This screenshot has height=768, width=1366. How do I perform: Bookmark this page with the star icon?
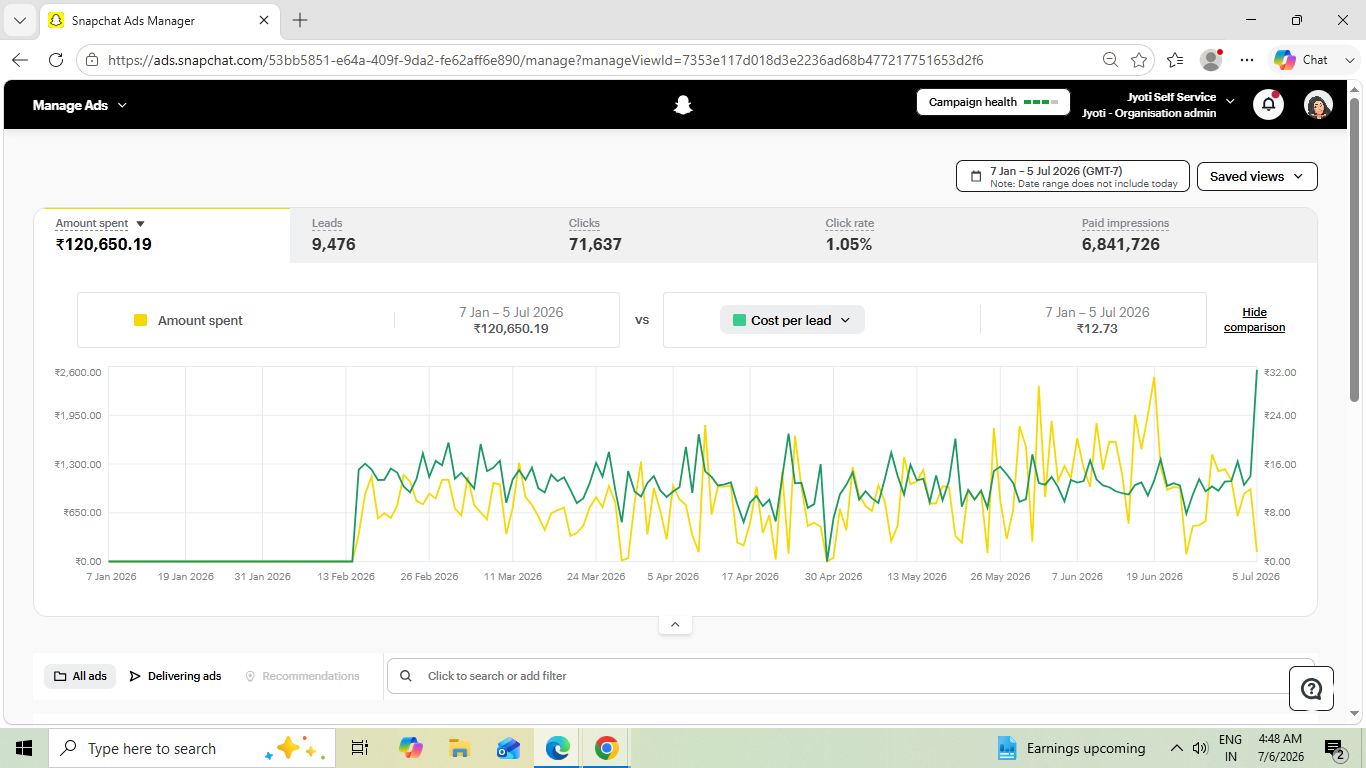[1138, 60]
